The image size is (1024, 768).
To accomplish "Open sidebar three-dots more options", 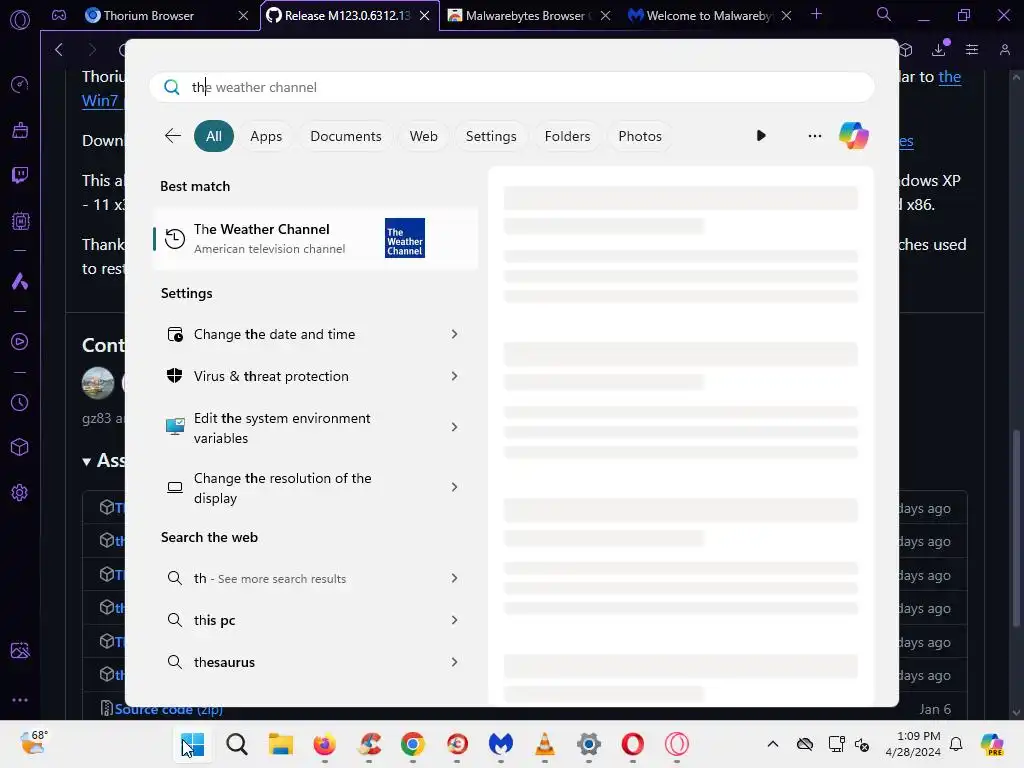I will (x=20, y=699).
